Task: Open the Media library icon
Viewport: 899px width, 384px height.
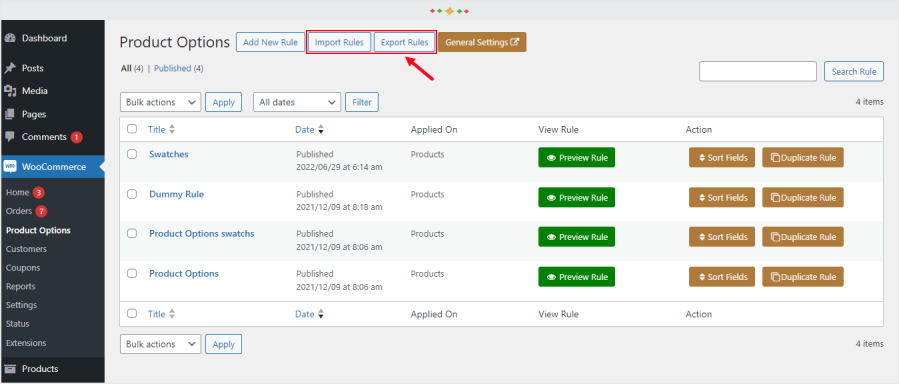Action: pos(10,91)
